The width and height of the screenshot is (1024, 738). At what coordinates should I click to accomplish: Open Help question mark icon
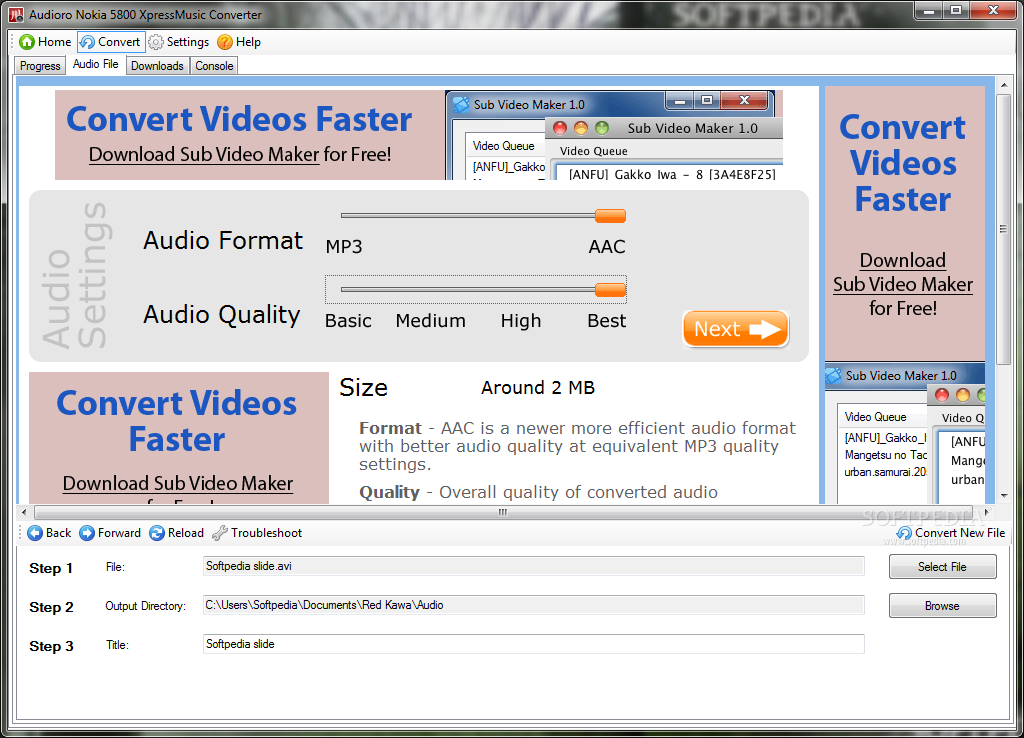click(x=225, y=42)
